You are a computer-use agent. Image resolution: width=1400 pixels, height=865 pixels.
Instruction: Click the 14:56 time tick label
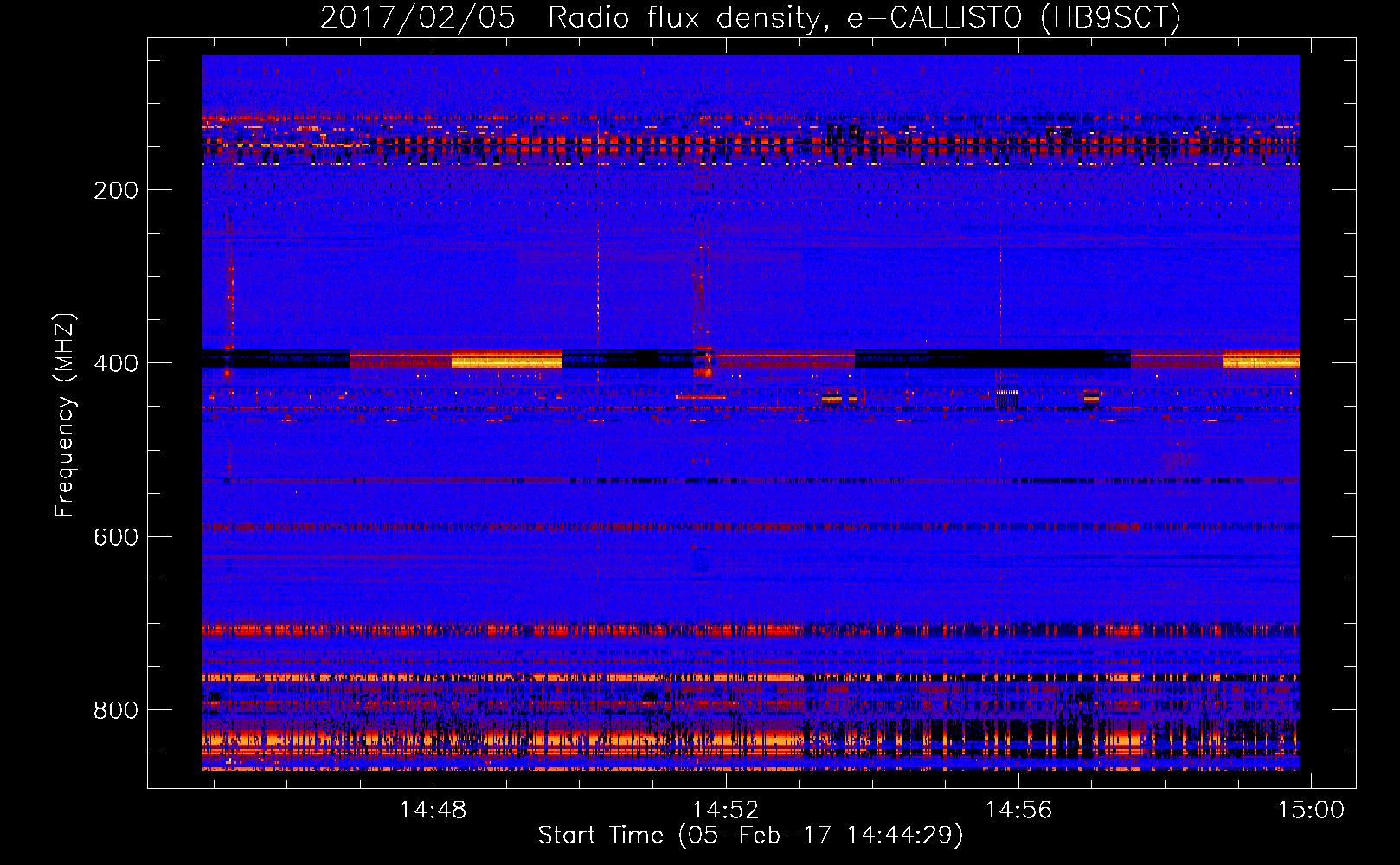[x=1018, y=810]
